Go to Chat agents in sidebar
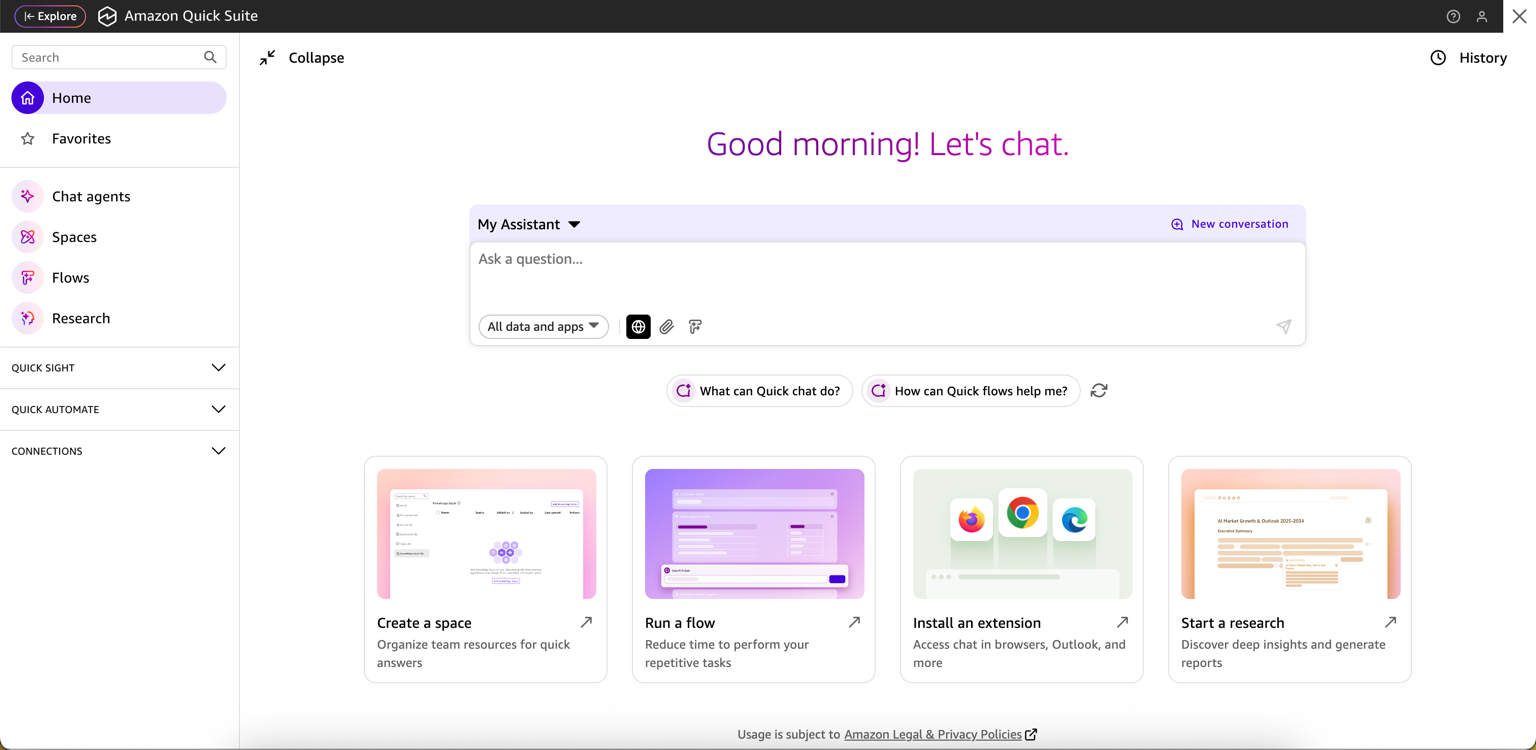 91,197
